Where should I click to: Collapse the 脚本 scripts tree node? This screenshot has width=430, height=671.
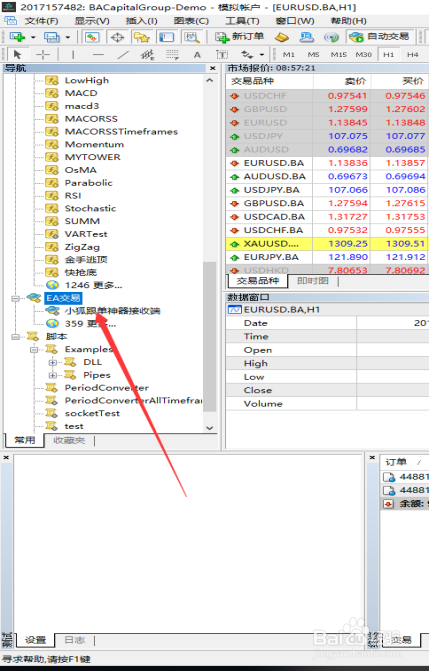(x=15, y=337)
